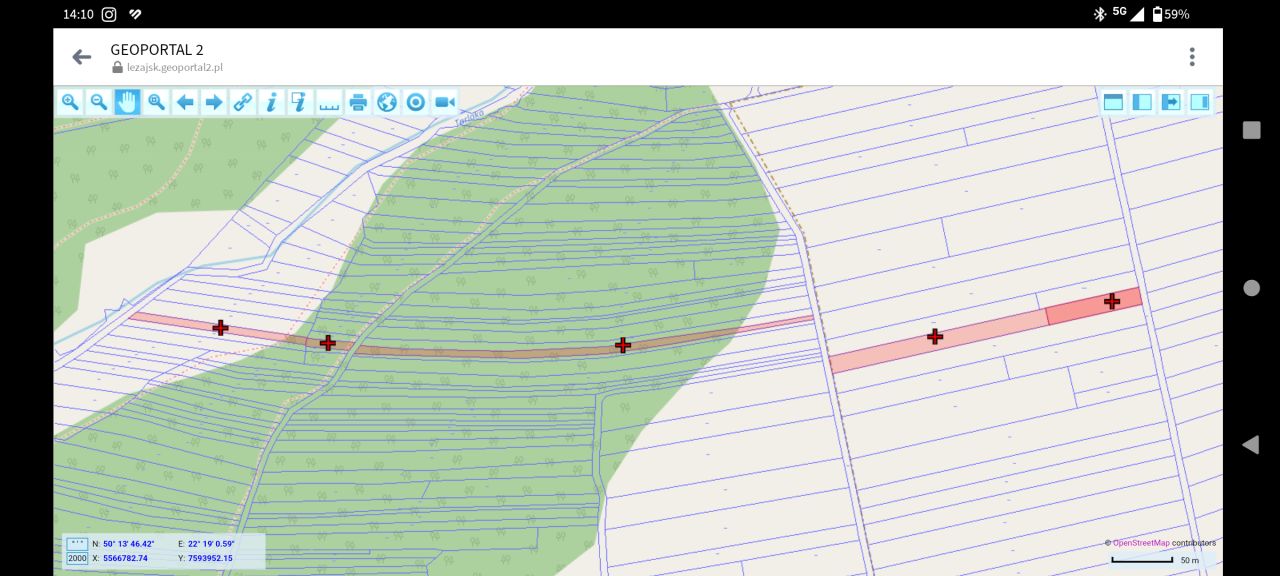Click the E longitude value 22° 19' 0.59"

pyautogui.click(x=211, y=544)
